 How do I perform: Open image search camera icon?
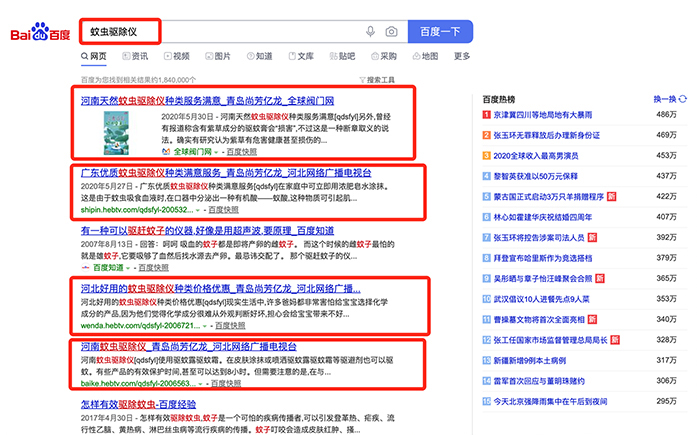[391, 32]
